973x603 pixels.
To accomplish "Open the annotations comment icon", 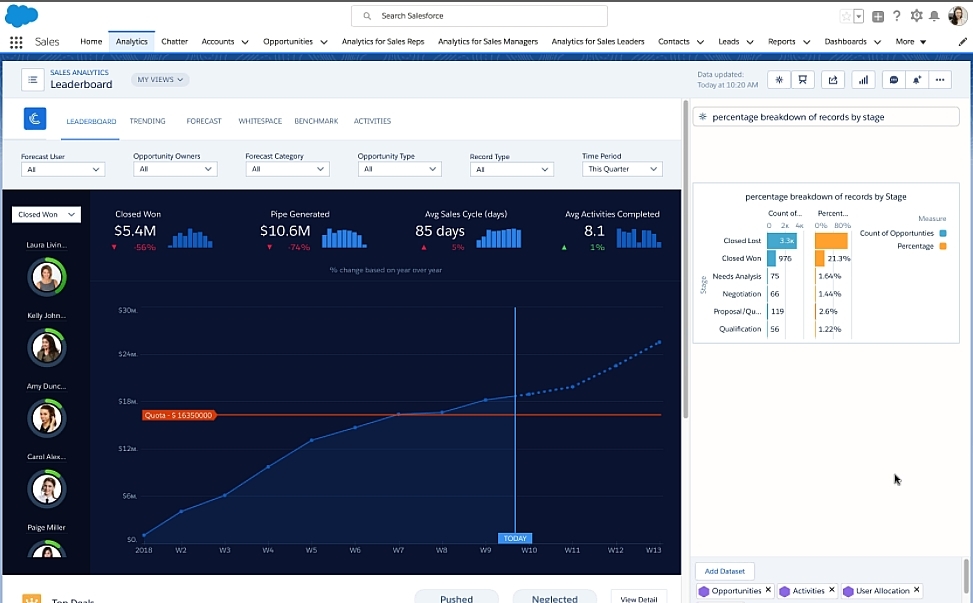I will [894, 80].
